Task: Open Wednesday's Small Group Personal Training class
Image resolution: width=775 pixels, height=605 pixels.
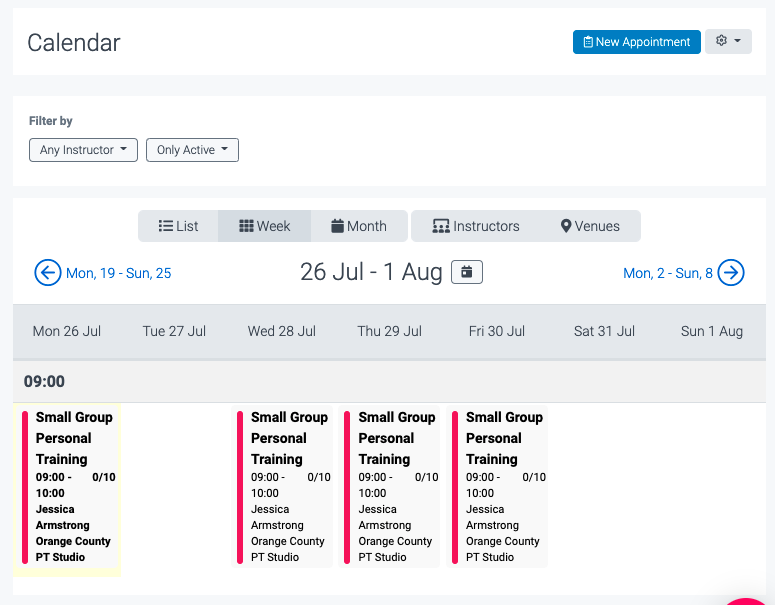Action: click(282, 487)
